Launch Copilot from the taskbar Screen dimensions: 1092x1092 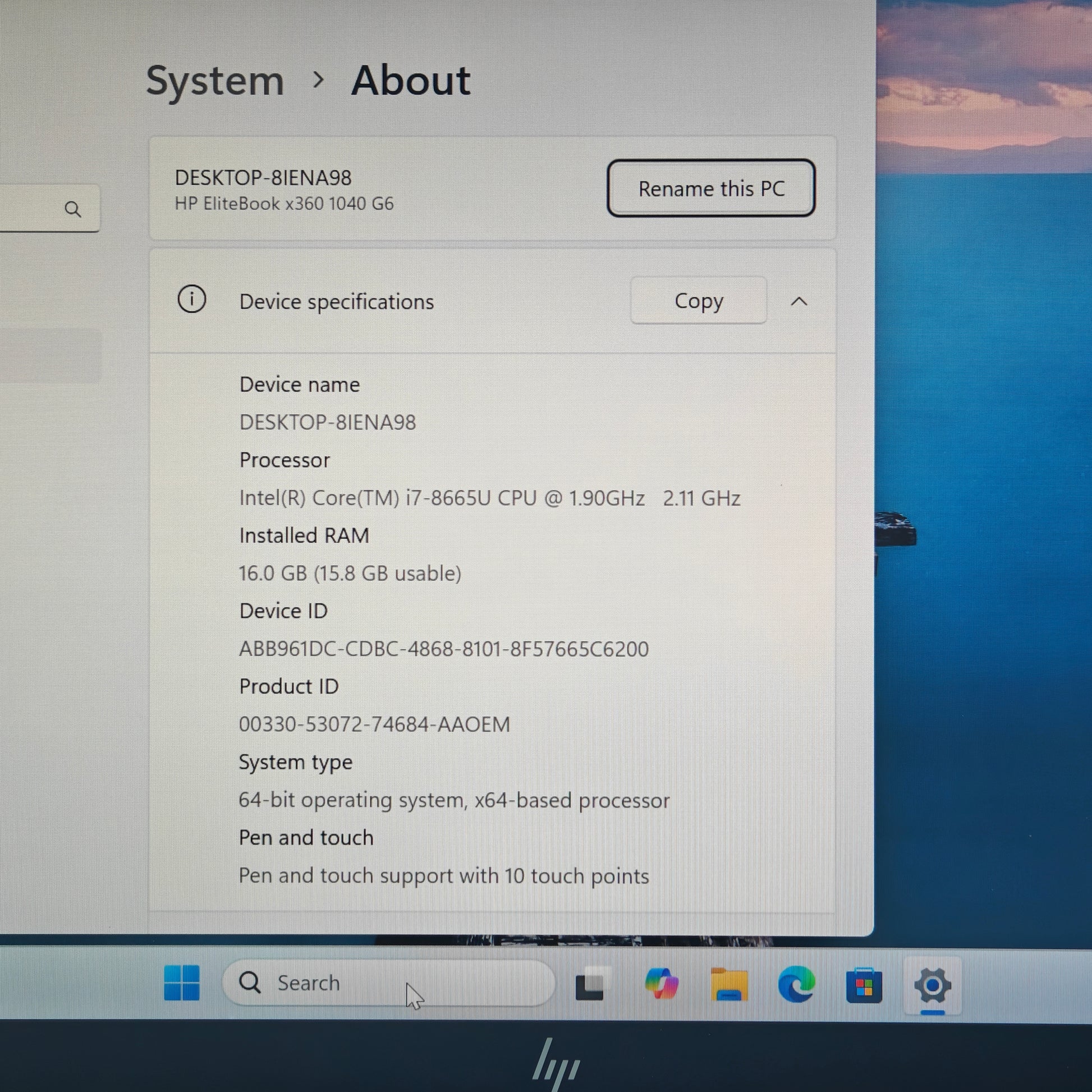(x=661, y=984)
